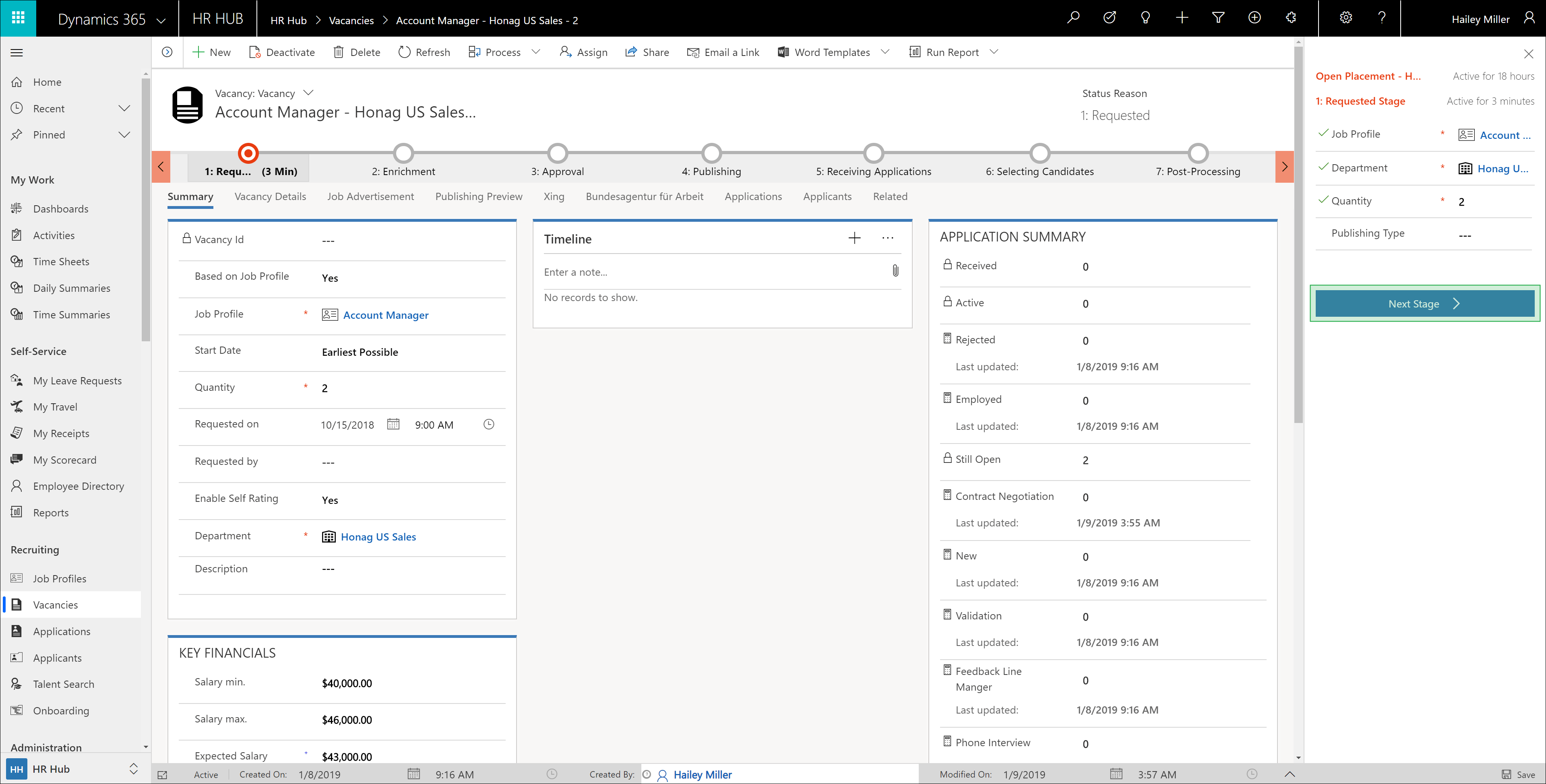The height and width of the screenshot is (784, 1546).
Task: Open the Timeline more options ellipsis
Action: coord(888,238)
